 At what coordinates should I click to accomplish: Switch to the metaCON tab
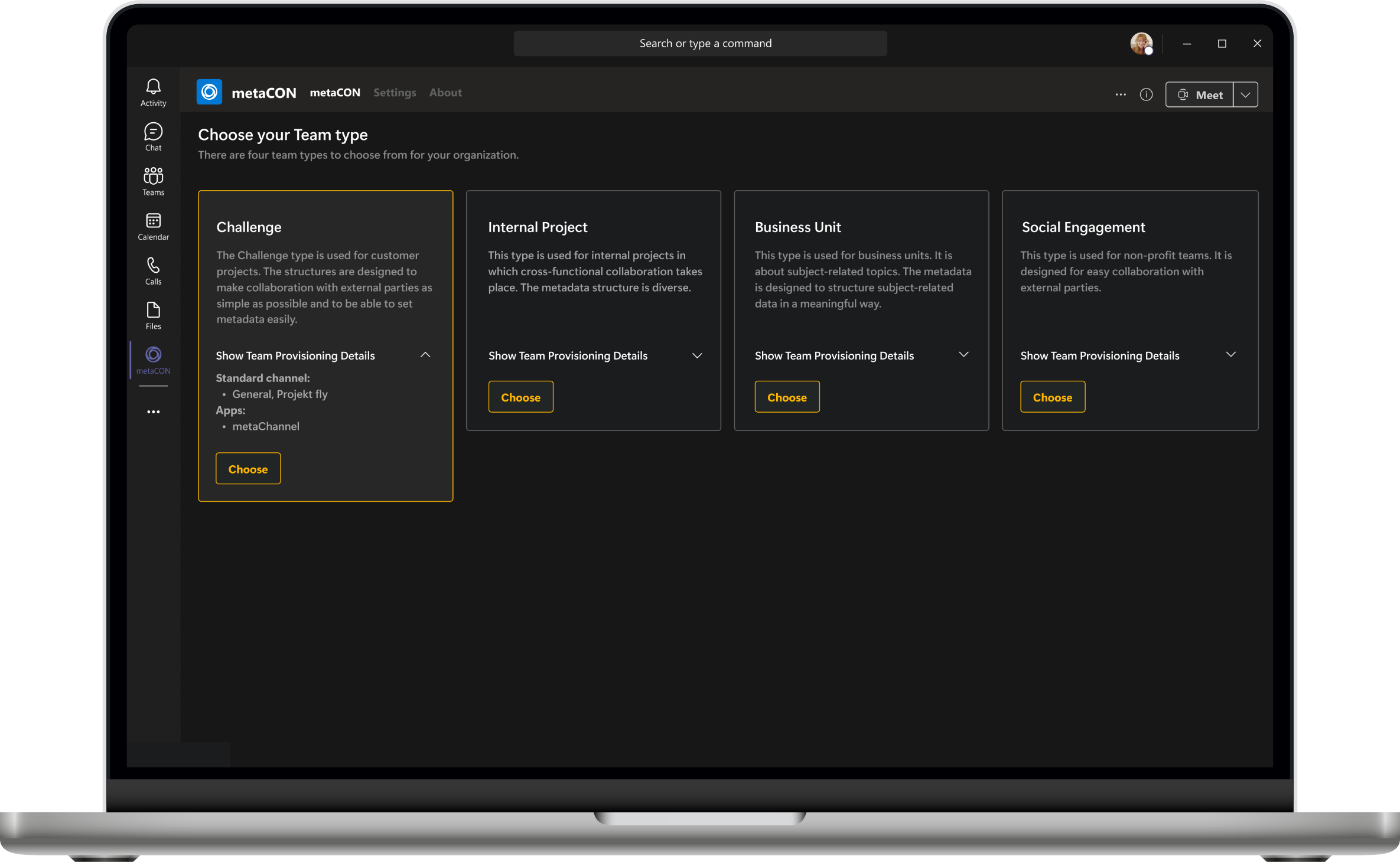click(335, 93)
